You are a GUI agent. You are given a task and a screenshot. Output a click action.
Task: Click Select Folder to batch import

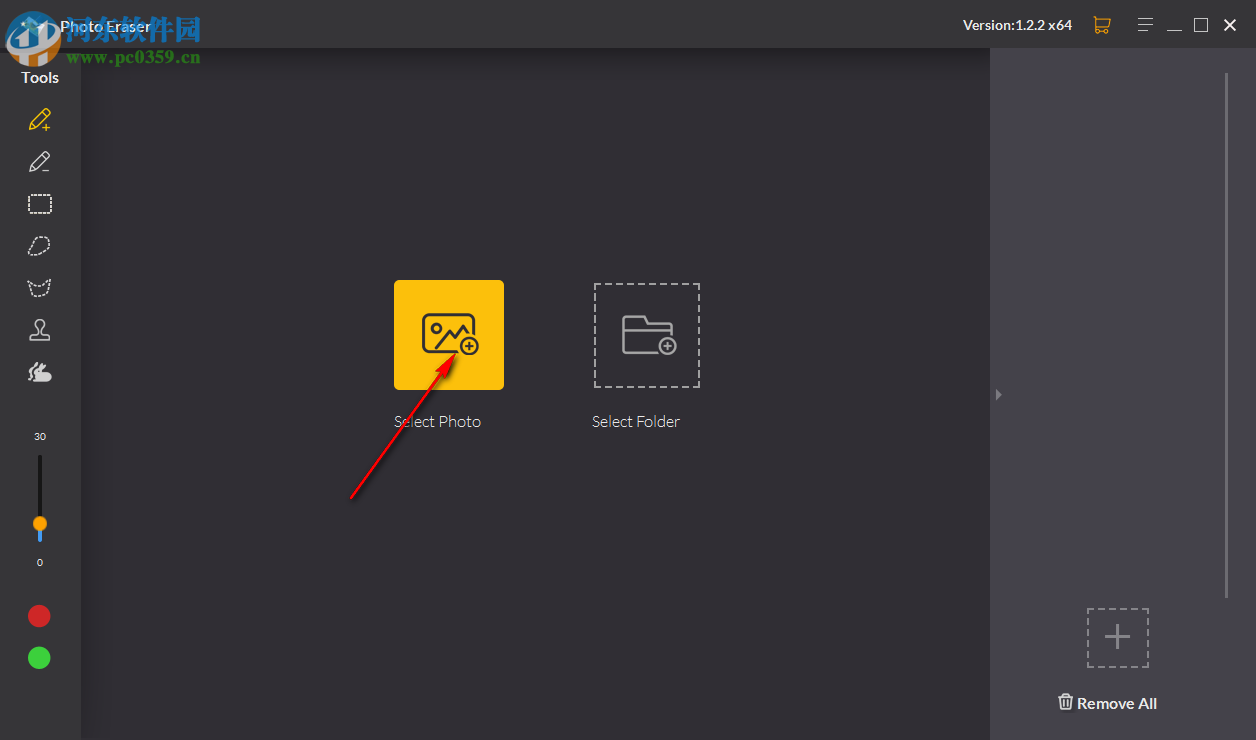(x=646, y=335)
